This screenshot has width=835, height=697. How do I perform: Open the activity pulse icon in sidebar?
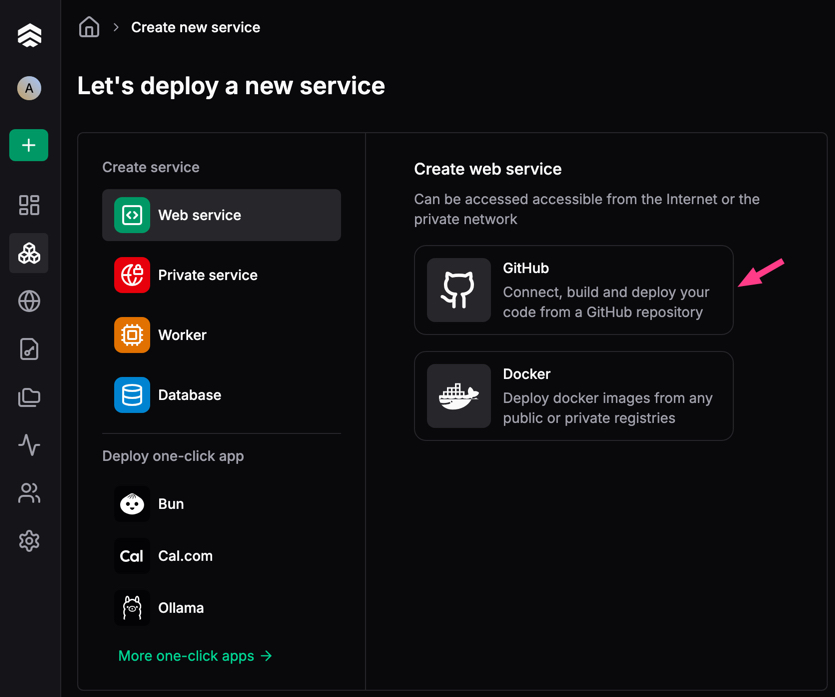29,445
